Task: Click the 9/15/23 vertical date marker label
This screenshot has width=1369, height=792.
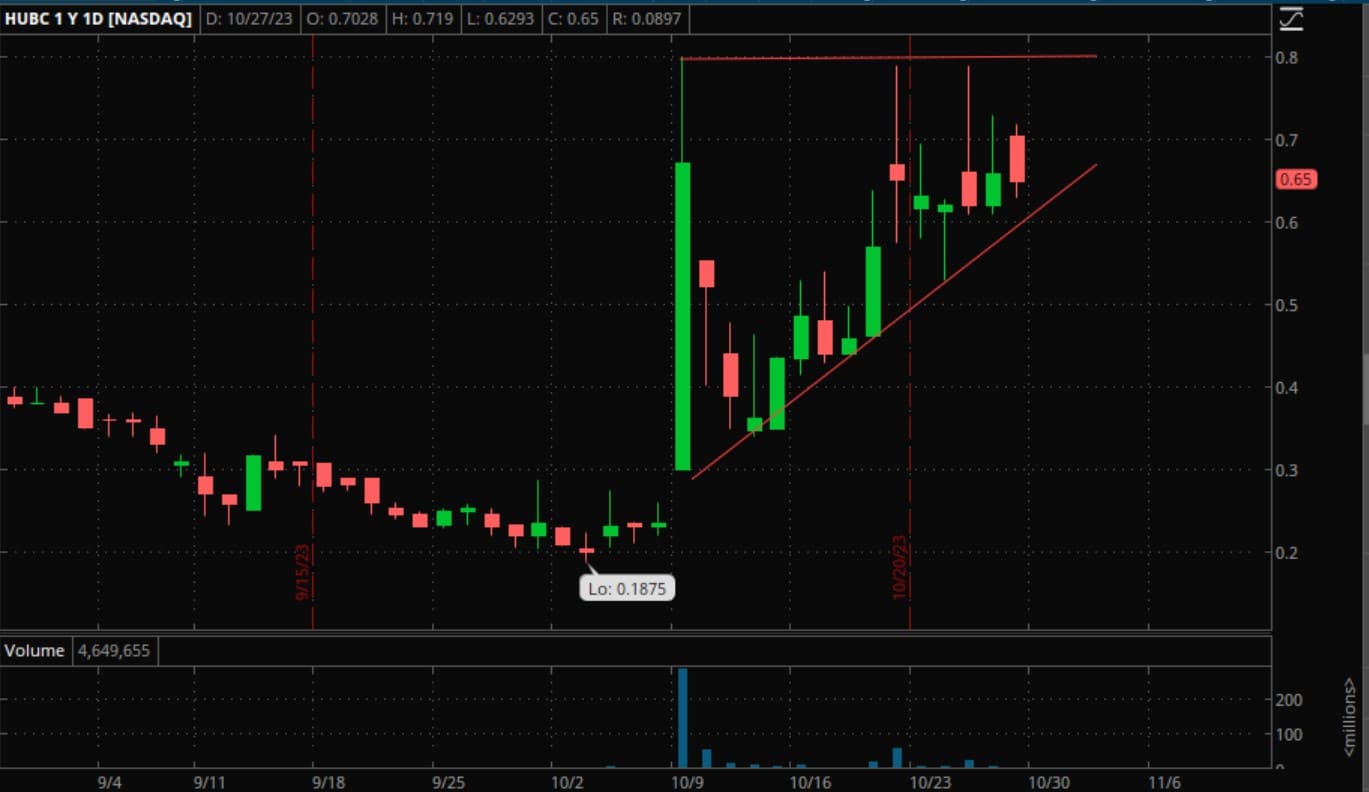Action: [x=303, y=572]
